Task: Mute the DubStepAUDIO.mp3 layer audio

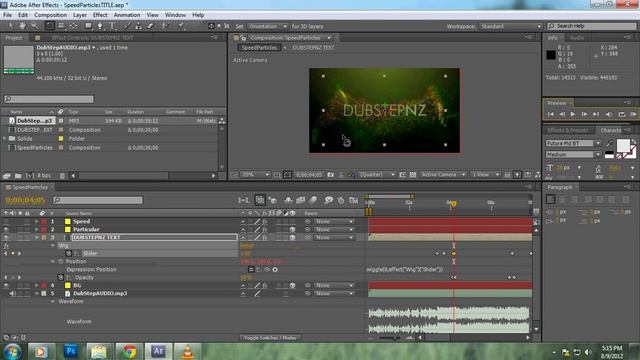Action: point(13,293)
